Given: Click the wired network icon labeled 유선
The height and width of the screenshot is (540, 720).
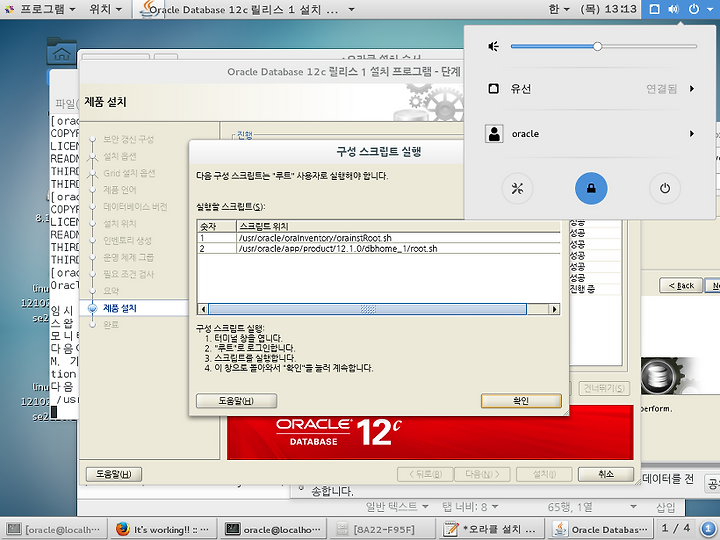Looking at the screenshot, I should (494, 88).
